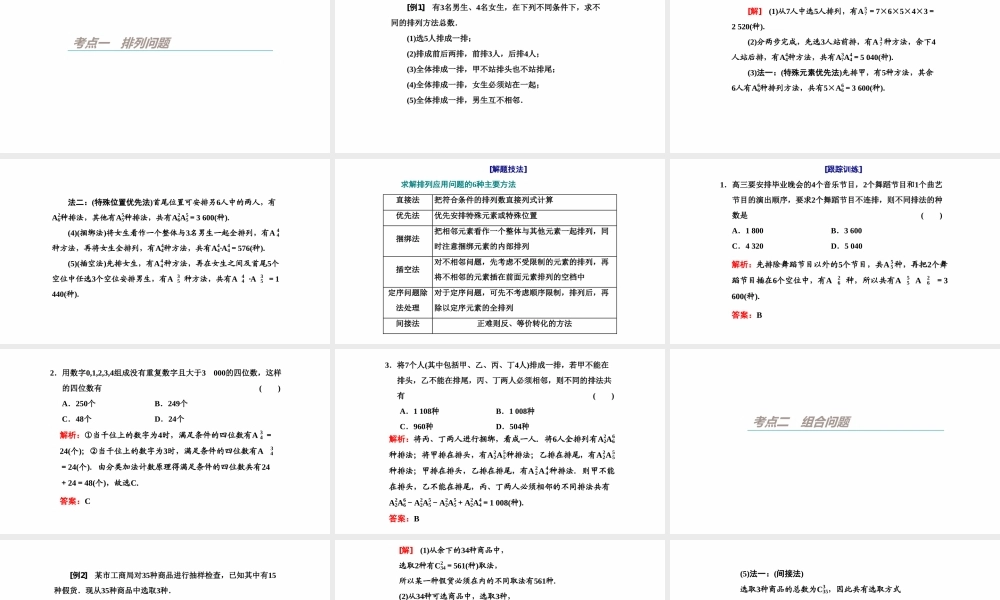Open the slide starting with 法二 特殊位置优先法
The width and height of the screenshot is (1000, 600).
point(165,251)
